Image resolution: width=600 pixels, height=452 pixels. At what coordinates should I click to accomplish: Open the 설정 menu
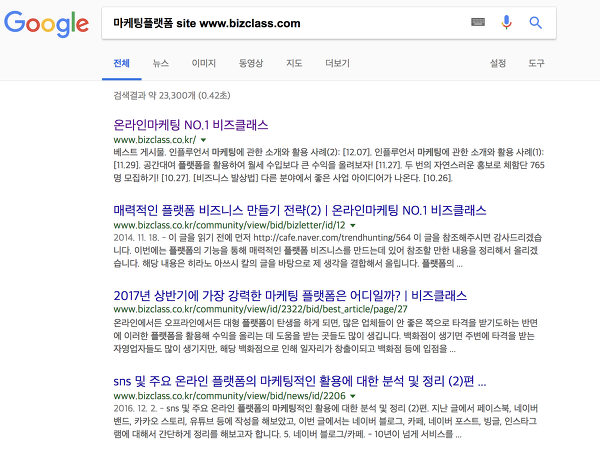498,63
